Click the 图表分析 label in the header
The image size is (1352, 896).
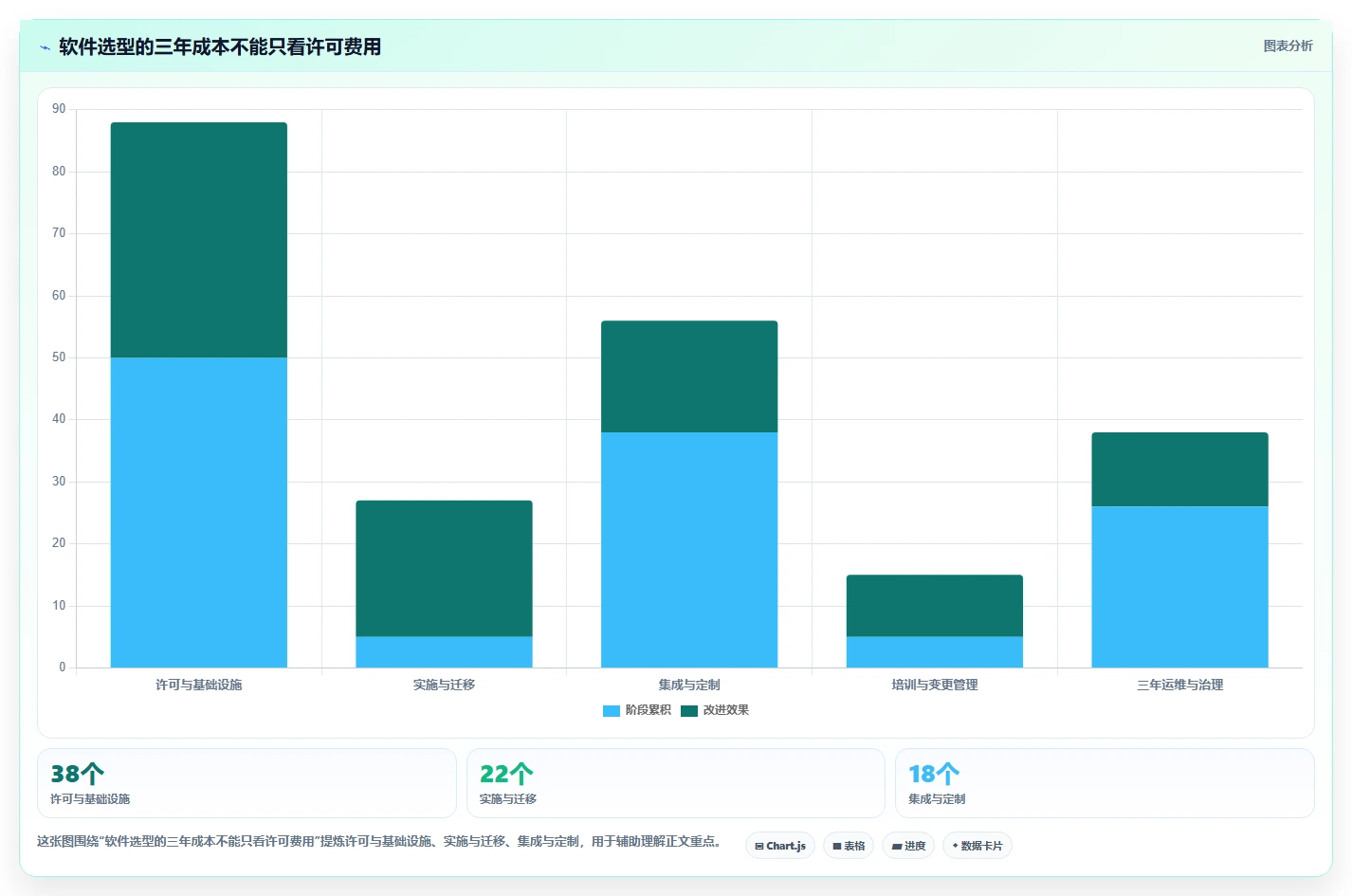[x=1288, y=46]
